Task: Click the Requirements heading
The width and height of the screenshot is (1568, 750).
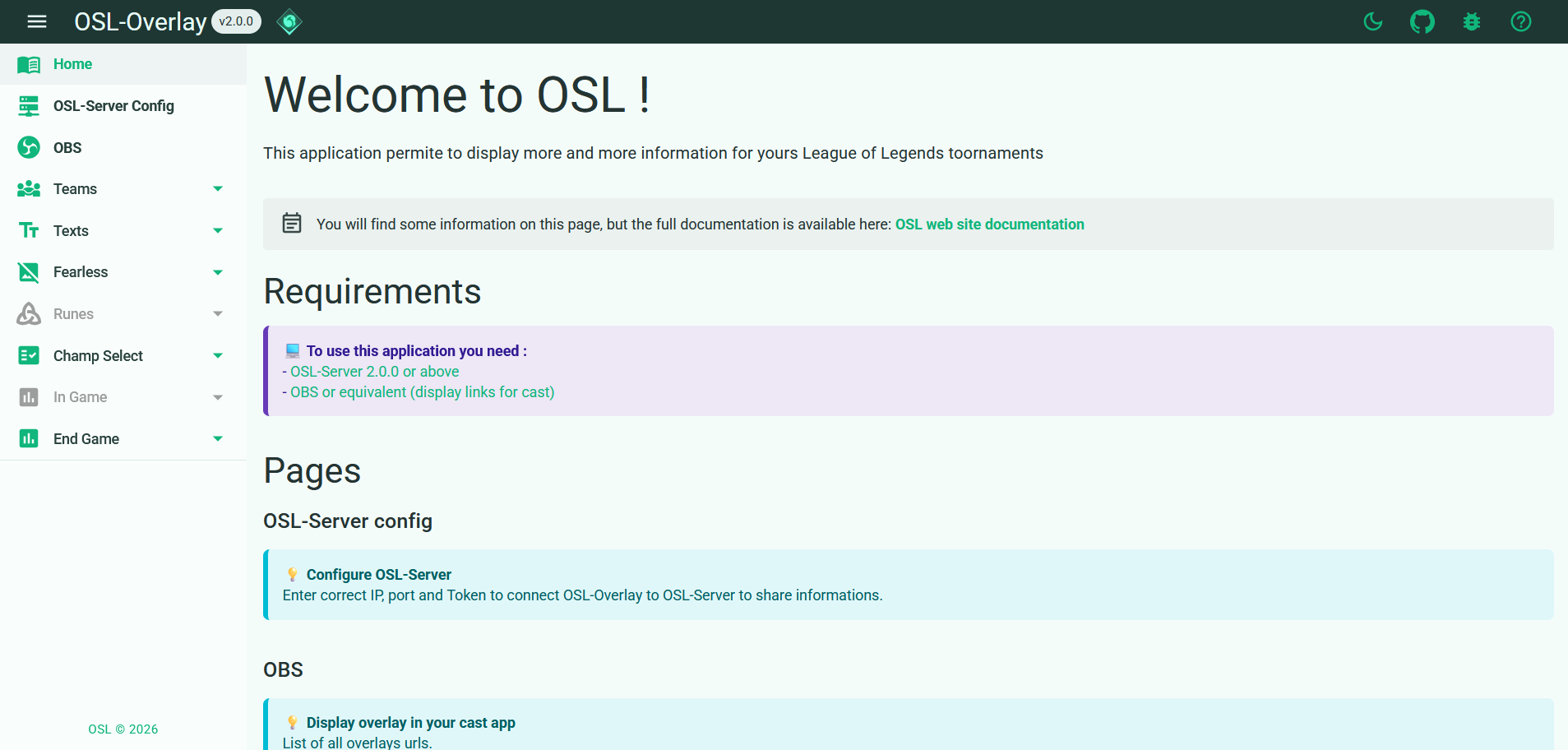Action: pyautogui.click(x=372, y=292)
